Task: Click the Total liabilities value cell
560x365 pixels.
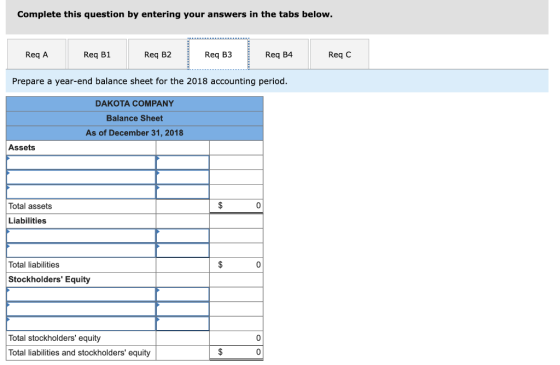Action: tap(236, 265)
